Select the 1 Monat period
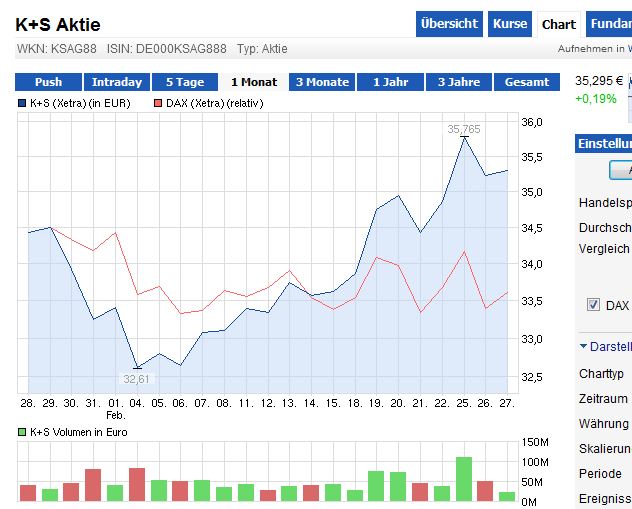 coord(254,82)
